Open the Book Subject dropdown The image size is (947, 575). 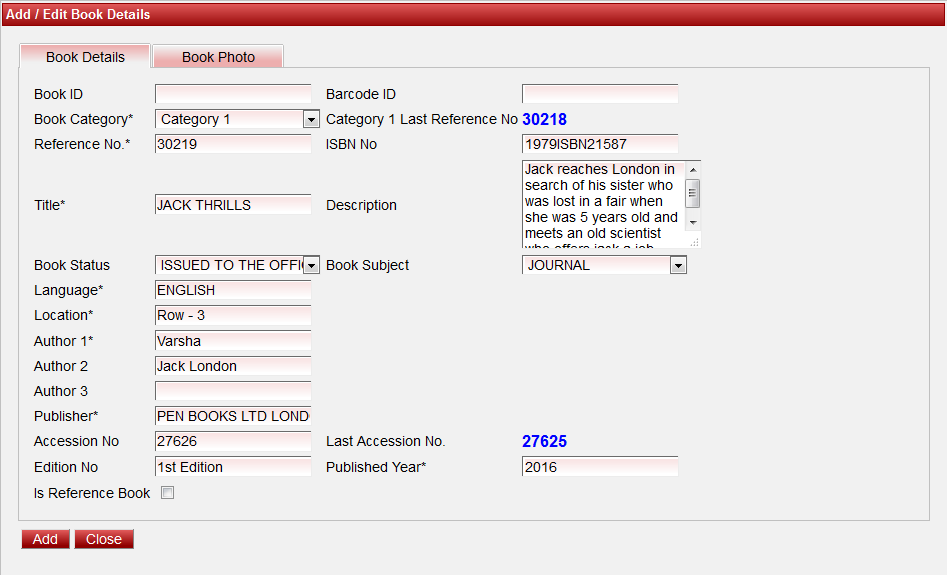(678, 265)
